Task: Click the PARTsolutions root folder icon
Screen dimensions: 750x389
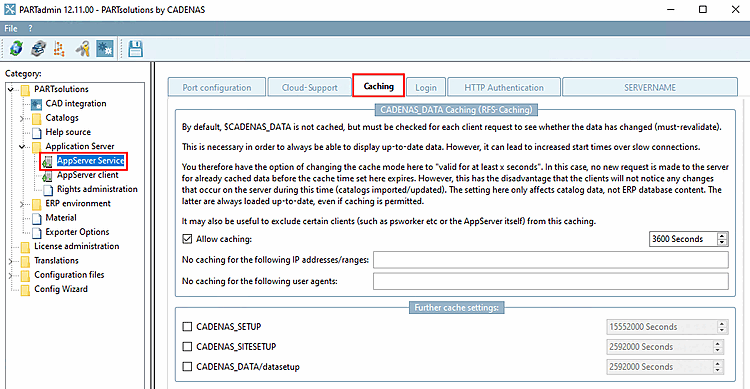Action: tap(25, 89)
